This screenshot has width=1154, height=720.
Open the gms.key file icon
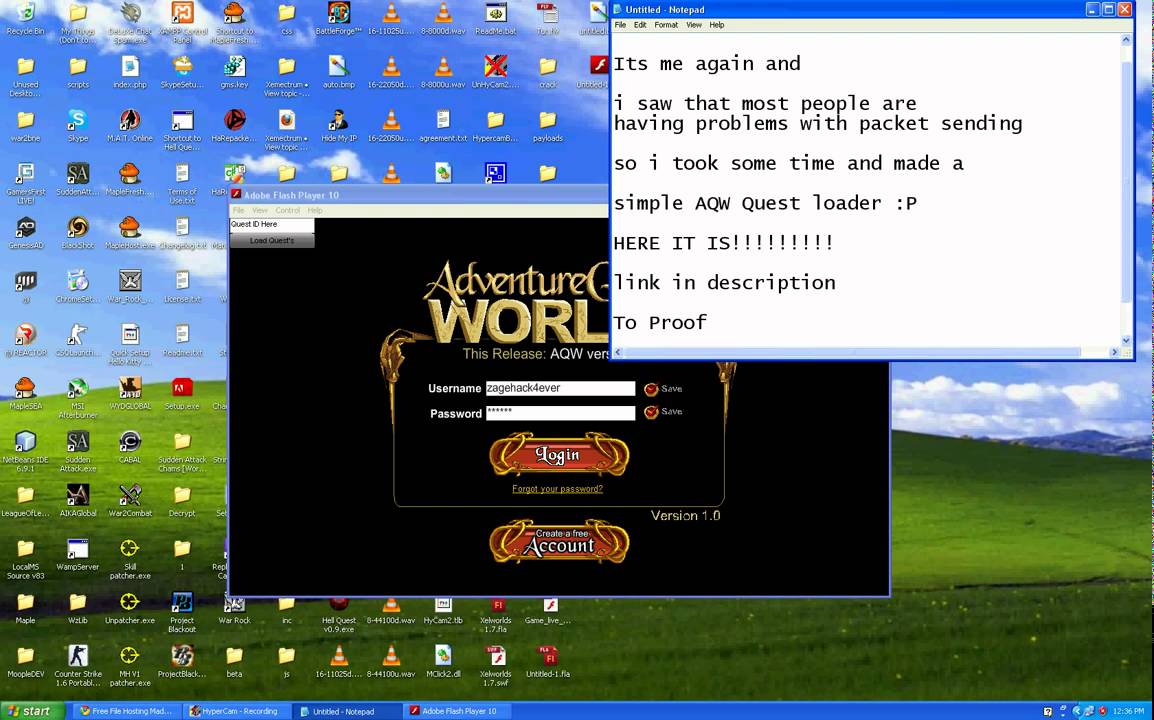(234, 67)
